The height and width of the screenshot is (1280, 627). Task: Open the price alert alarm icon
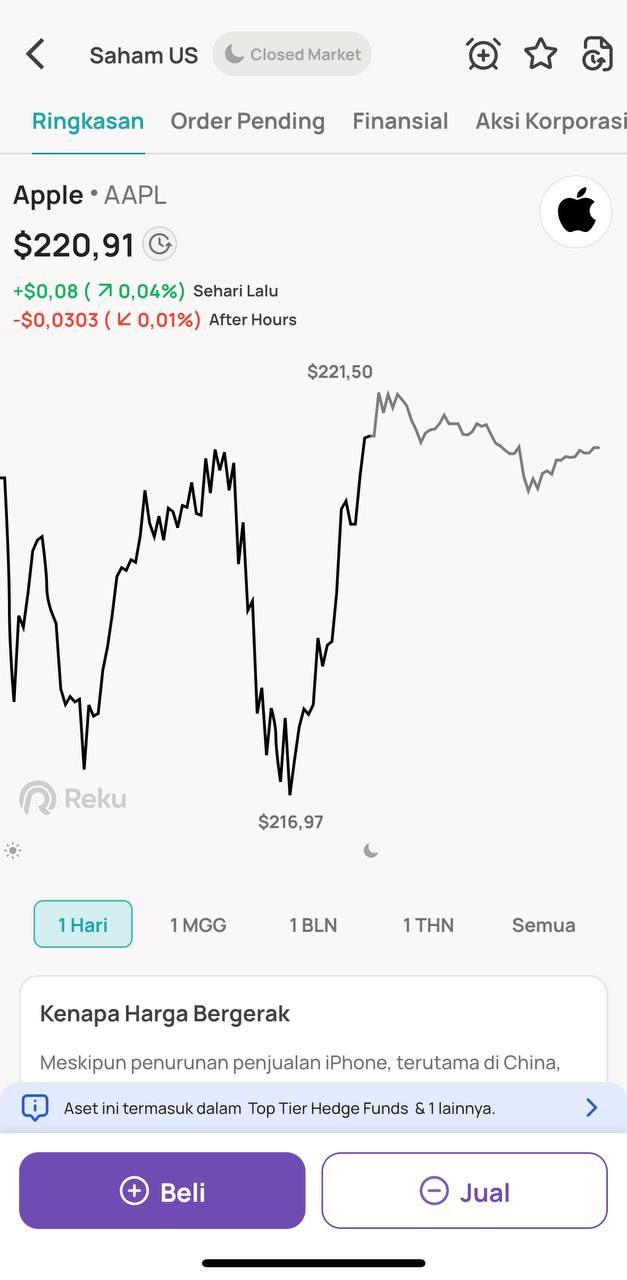point(483,54)
